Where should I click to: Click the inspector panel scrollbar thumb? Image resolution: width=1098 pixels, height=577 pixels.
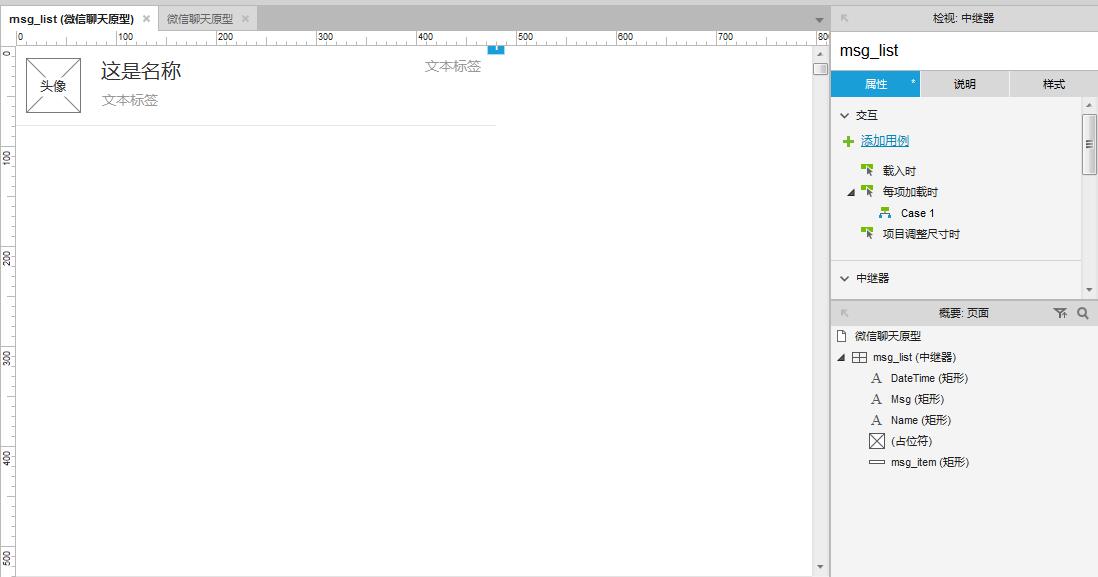1089,144
